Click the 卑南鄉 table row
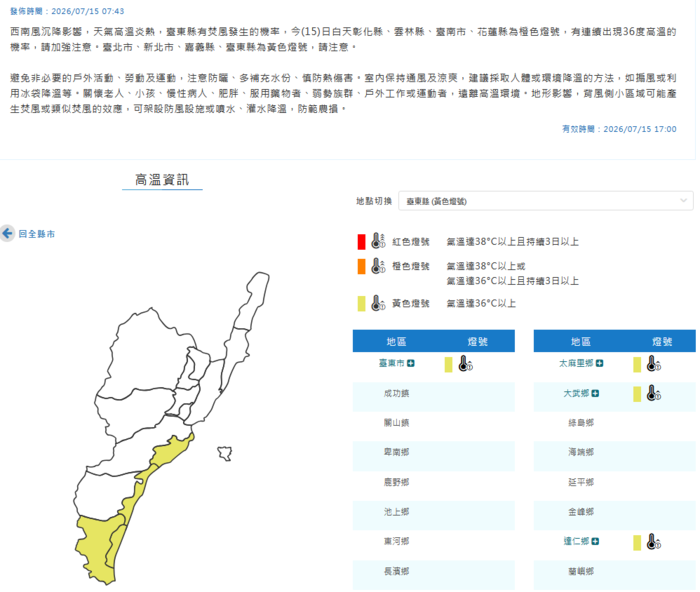700x592 pixels. (433, 456)
